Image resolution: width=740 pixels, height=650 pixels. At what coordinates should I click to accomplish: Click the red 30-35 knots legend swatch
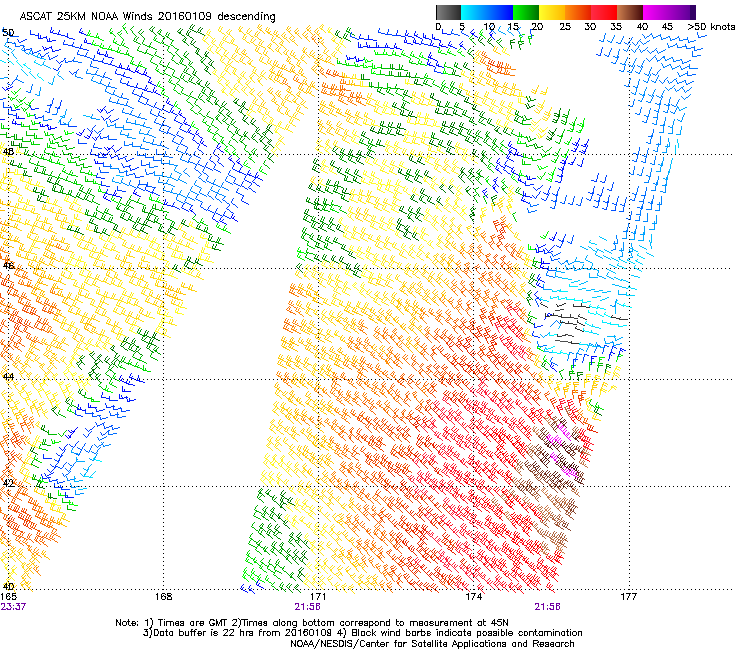pyautogui.click(x=604, y=12)
